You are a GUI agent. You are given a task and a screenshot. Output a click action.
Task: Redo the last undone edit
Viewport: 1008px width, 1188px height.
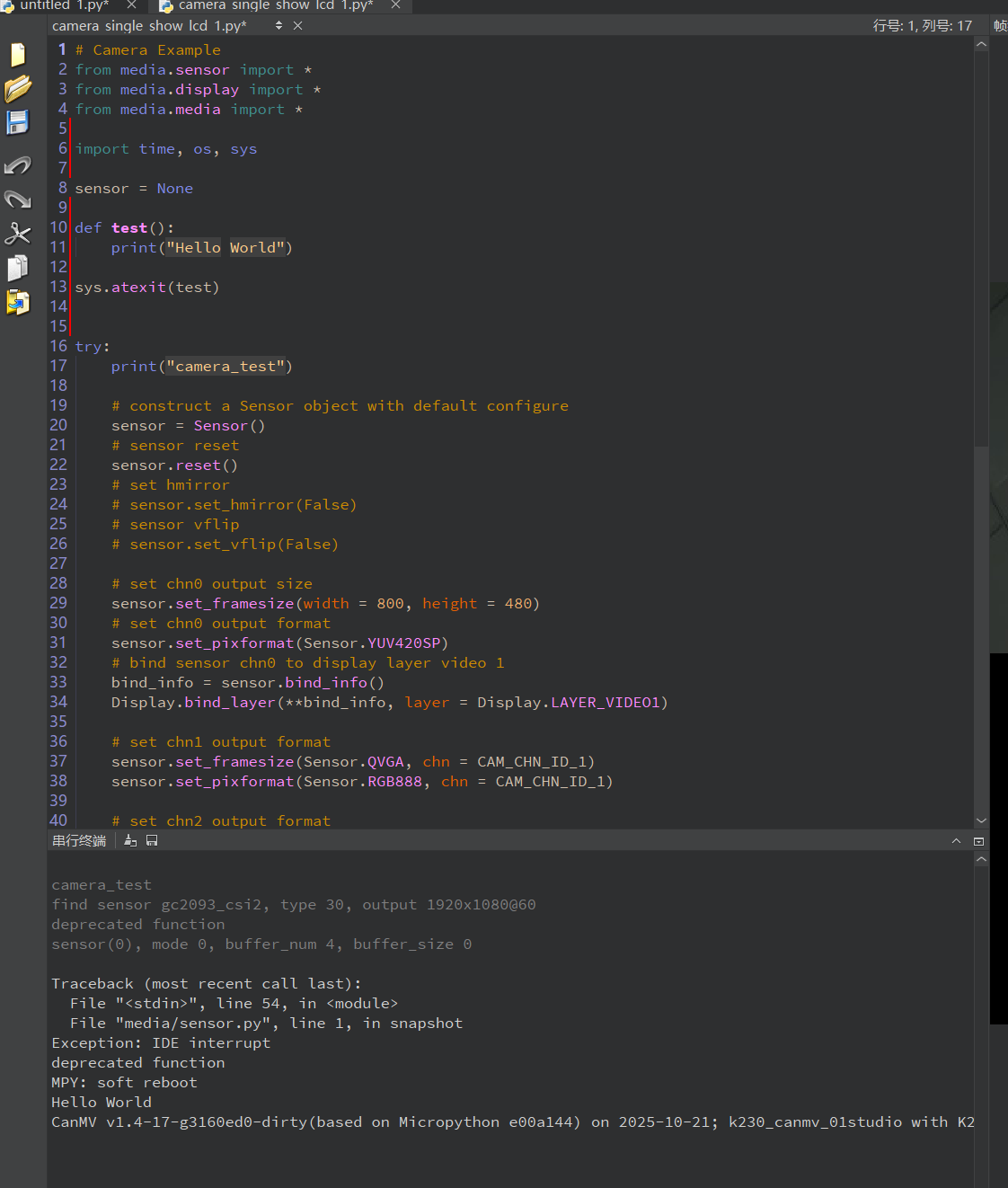[x=18, y=199]
